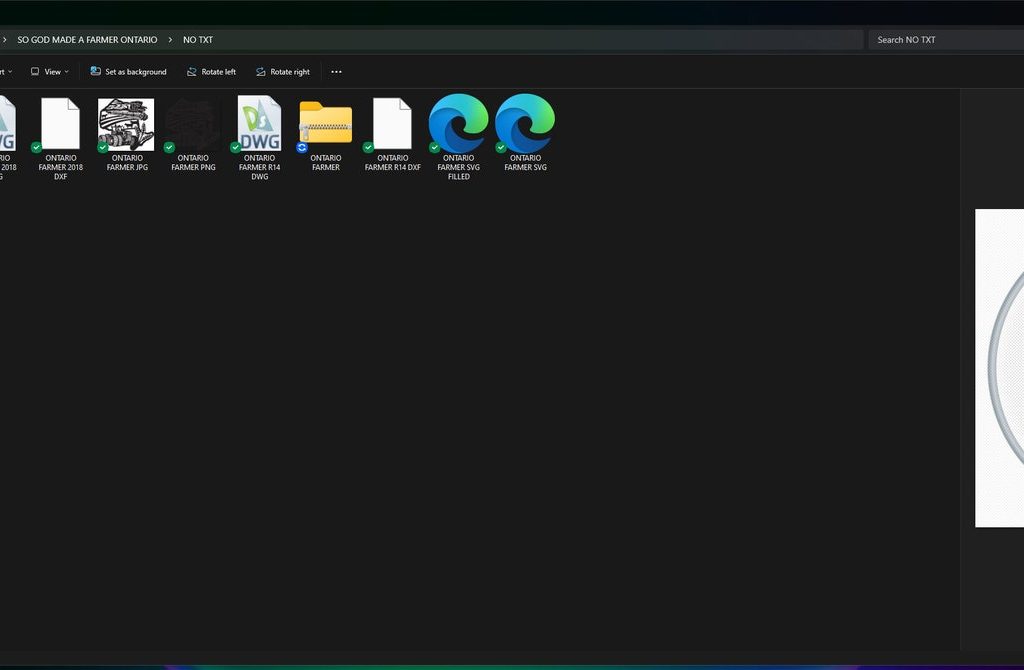Image resolution: width=1024 pixels, height=670 pixels.
Task: Select the ONTARIO FARMER PNG file
Action: click(x=193, y=124)
